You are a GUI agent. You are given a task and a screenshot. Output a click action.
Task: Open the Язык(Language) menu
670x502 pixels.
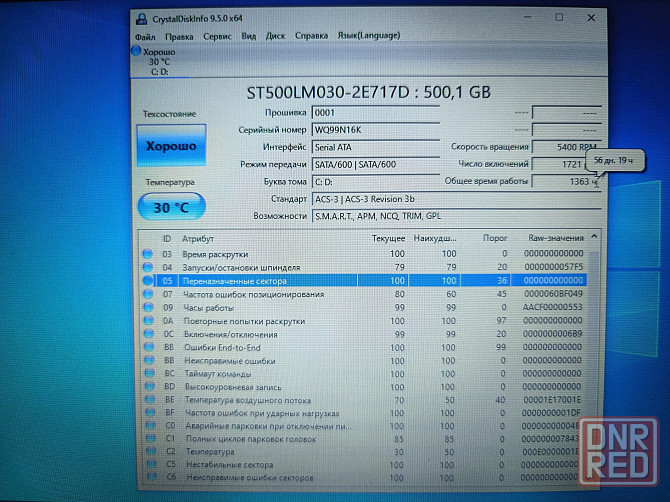(369, 35)
